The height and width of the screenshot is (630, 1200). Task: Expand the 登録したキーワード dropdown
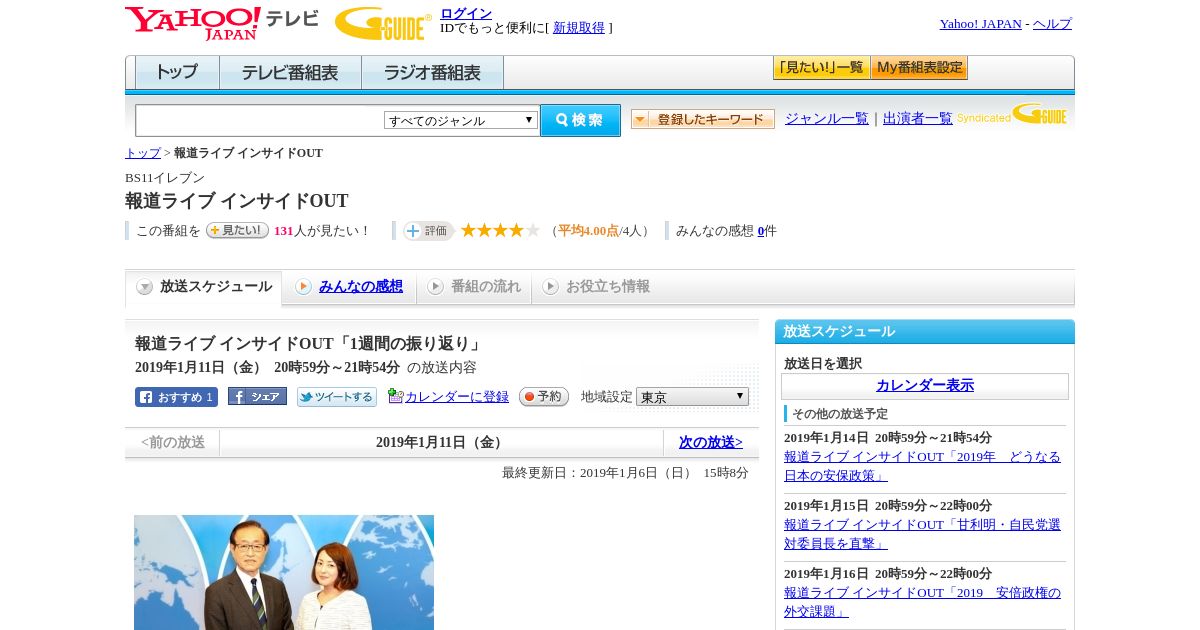pos(703,119)
